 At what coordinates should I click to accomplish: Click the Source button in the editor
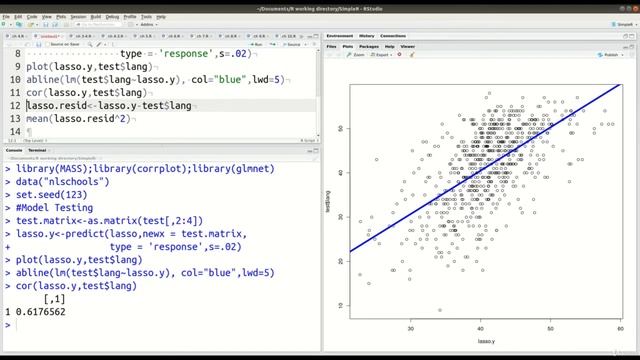292,44
